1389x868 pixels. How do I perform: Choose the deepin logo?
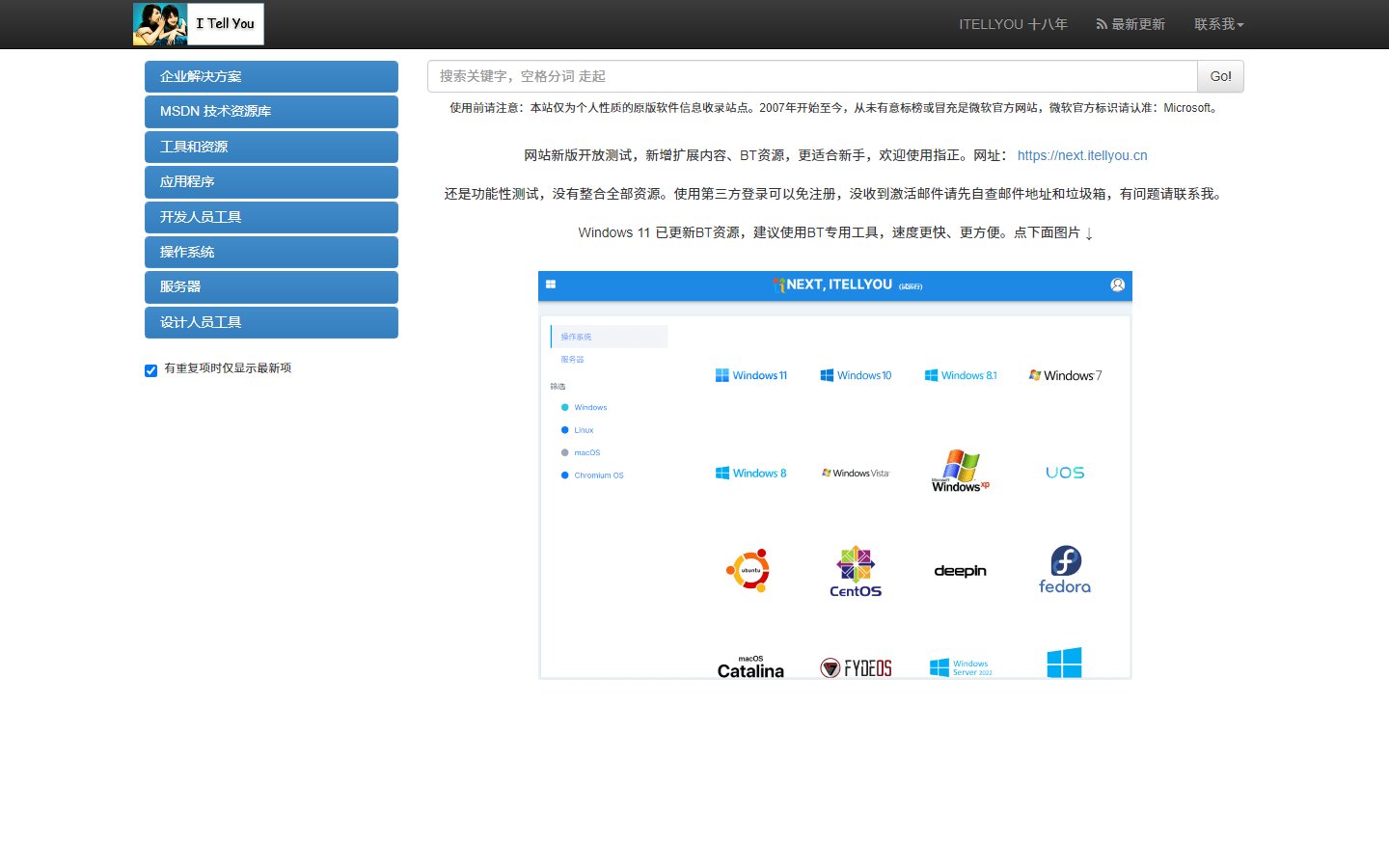pos(961,571)
